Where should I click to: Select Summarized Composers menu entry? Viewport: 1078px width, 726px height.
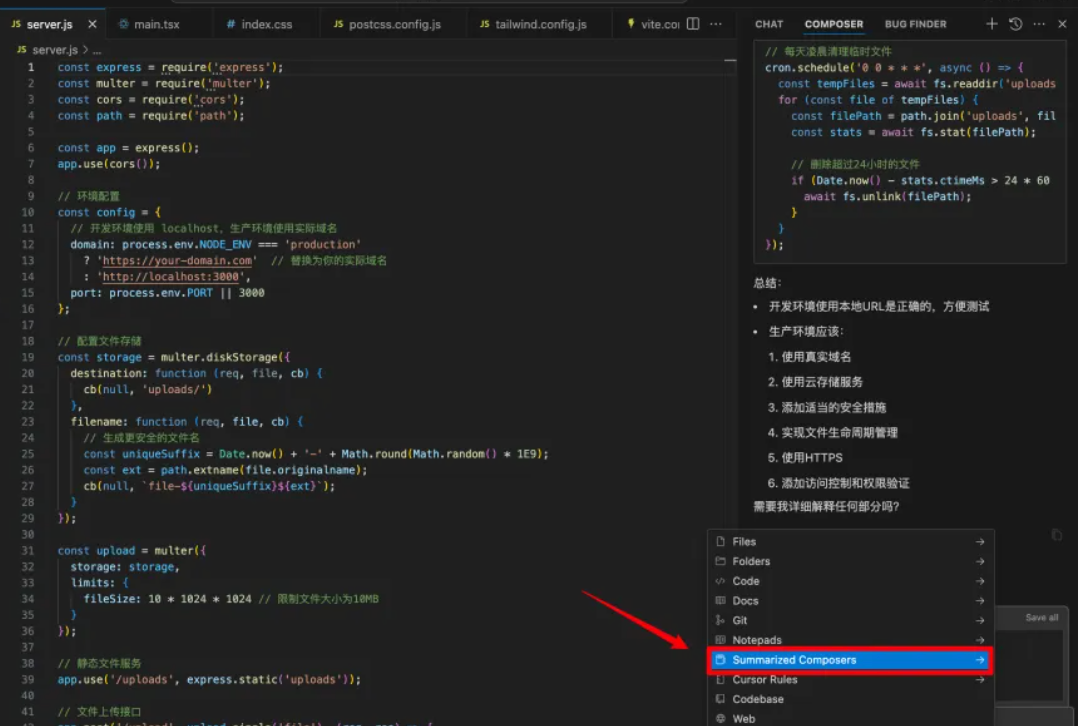click(x=850, y=660)
